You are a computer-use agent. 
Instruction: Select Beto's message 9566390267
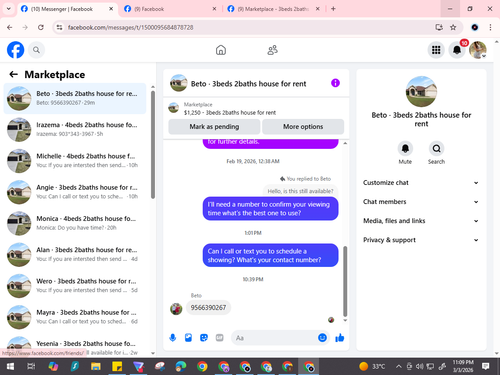coord(208,307)
